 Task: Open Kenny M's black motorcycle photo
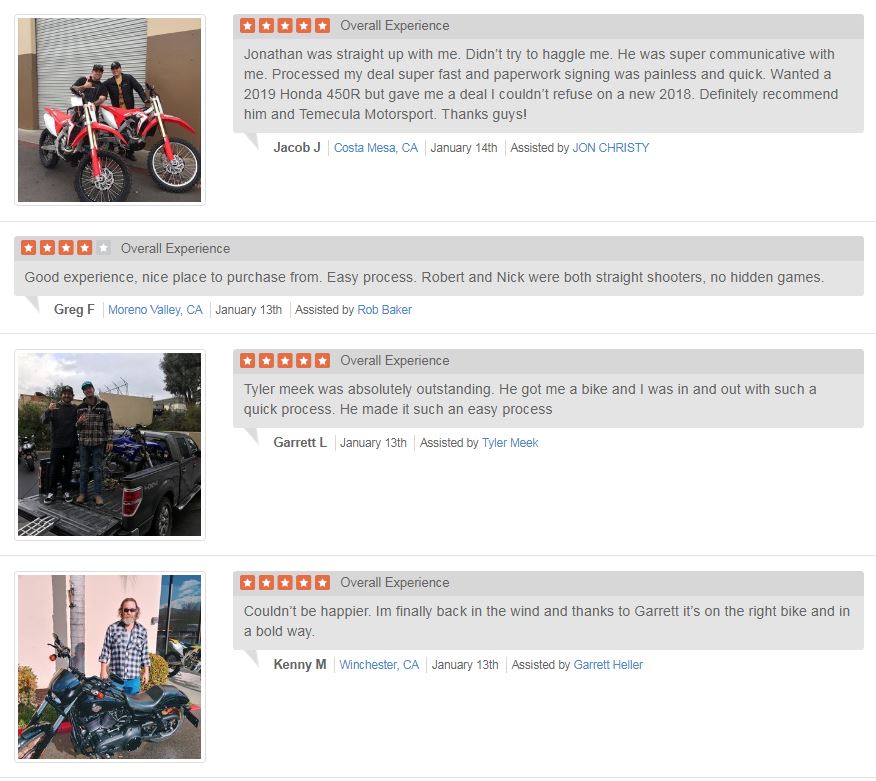(x=110, y=666)
